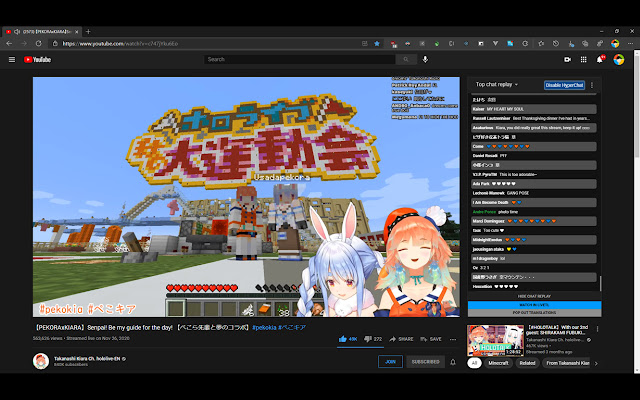
Task: Click the 'This is too adorable' chat message
Action: click(x=533, y=174)
